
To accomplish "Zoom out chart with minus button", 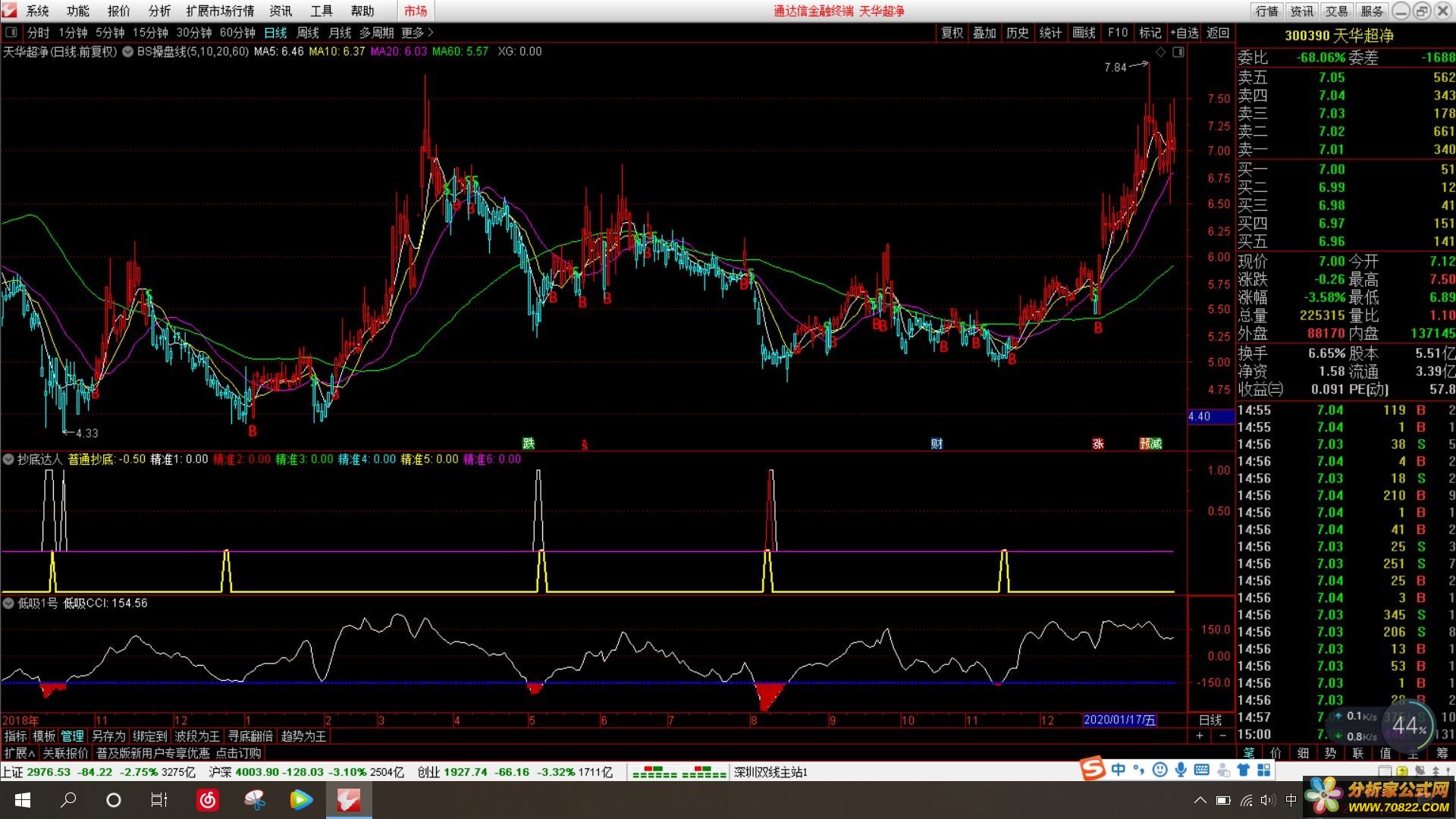I will coord(1222,736).
